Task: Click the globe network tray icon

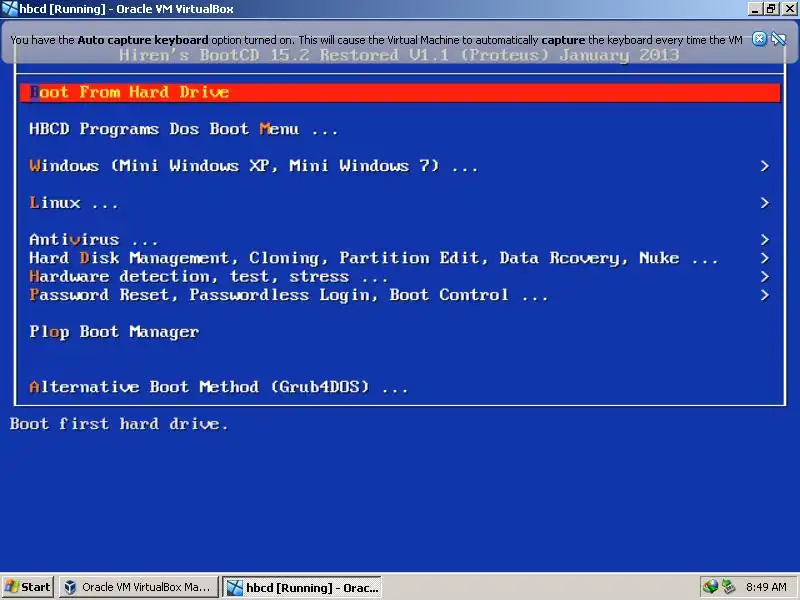Action: [710, 587]
